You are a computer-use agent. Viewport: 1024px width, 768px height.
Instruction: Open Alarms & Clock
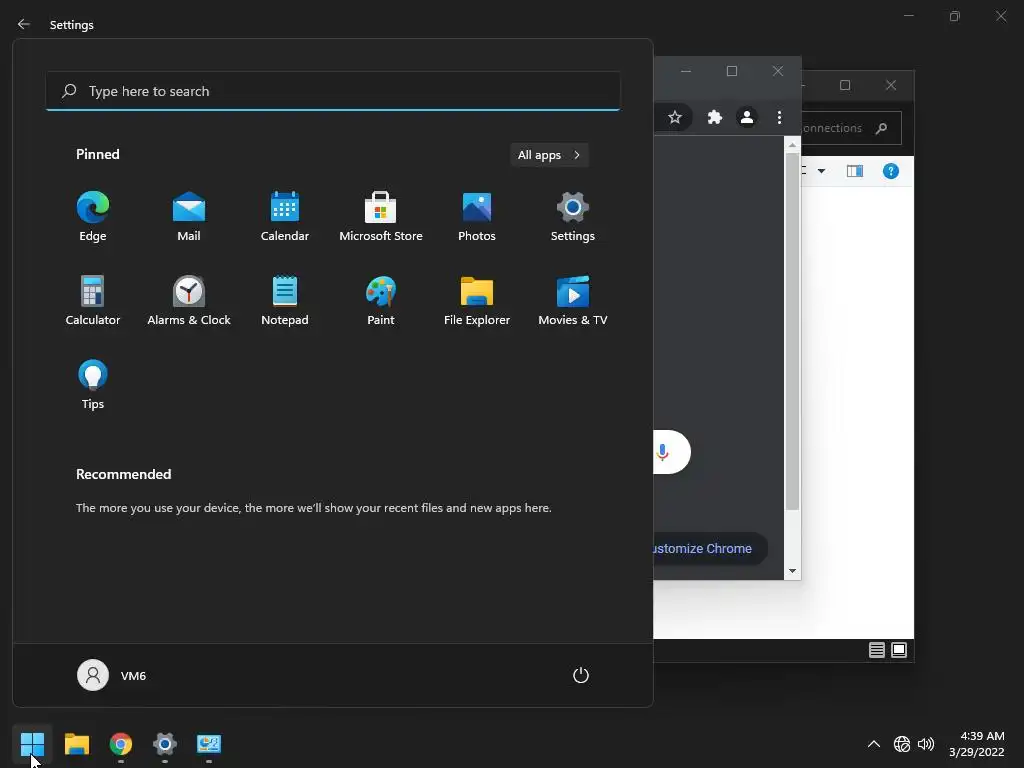pyautogui.click(x=189, y=301)
